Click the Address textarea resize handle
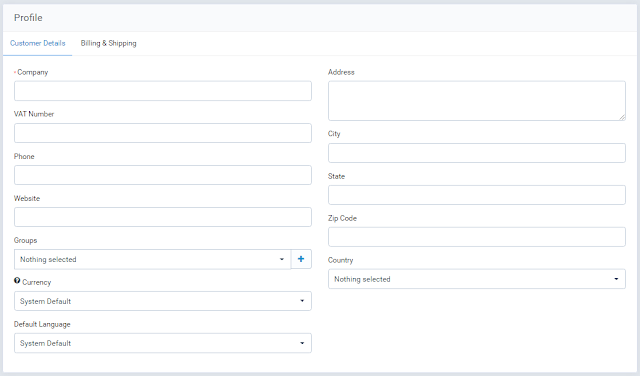 622,117
